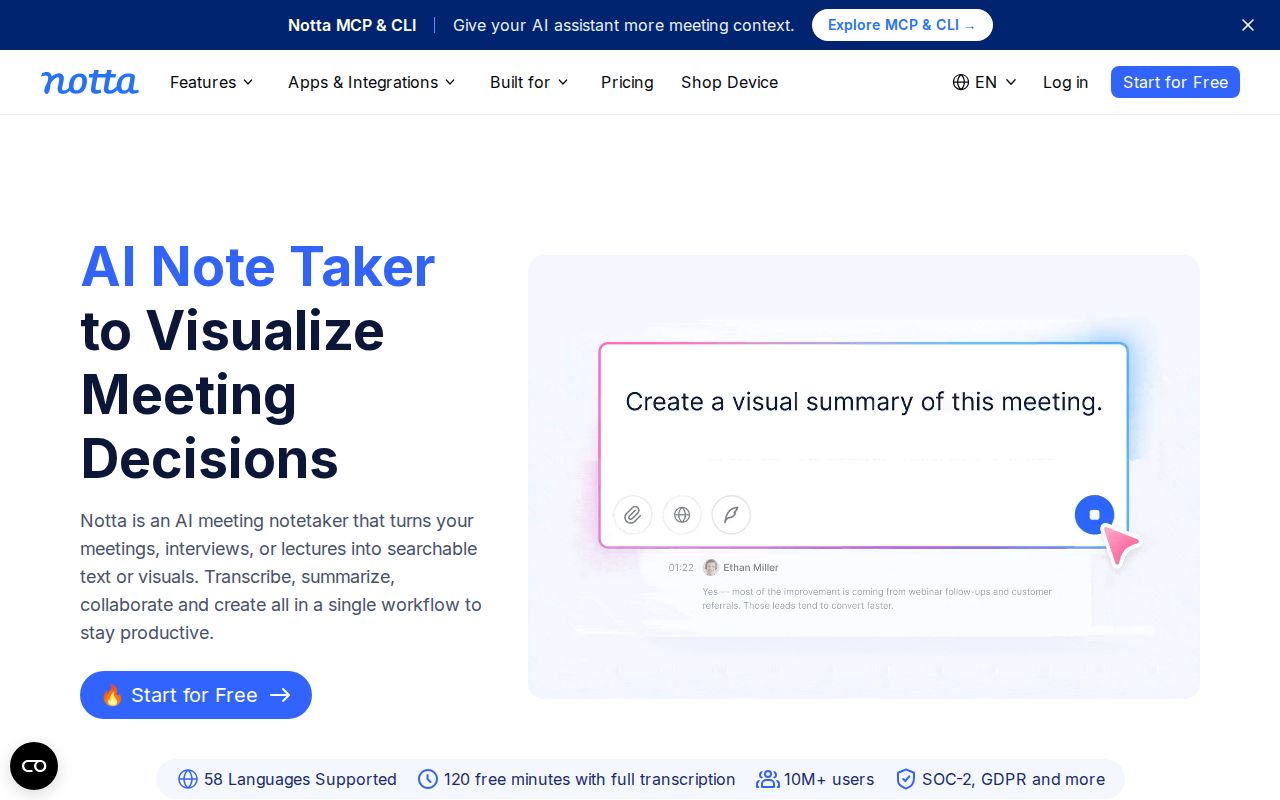Expand the Features menu

click(212, 82)
